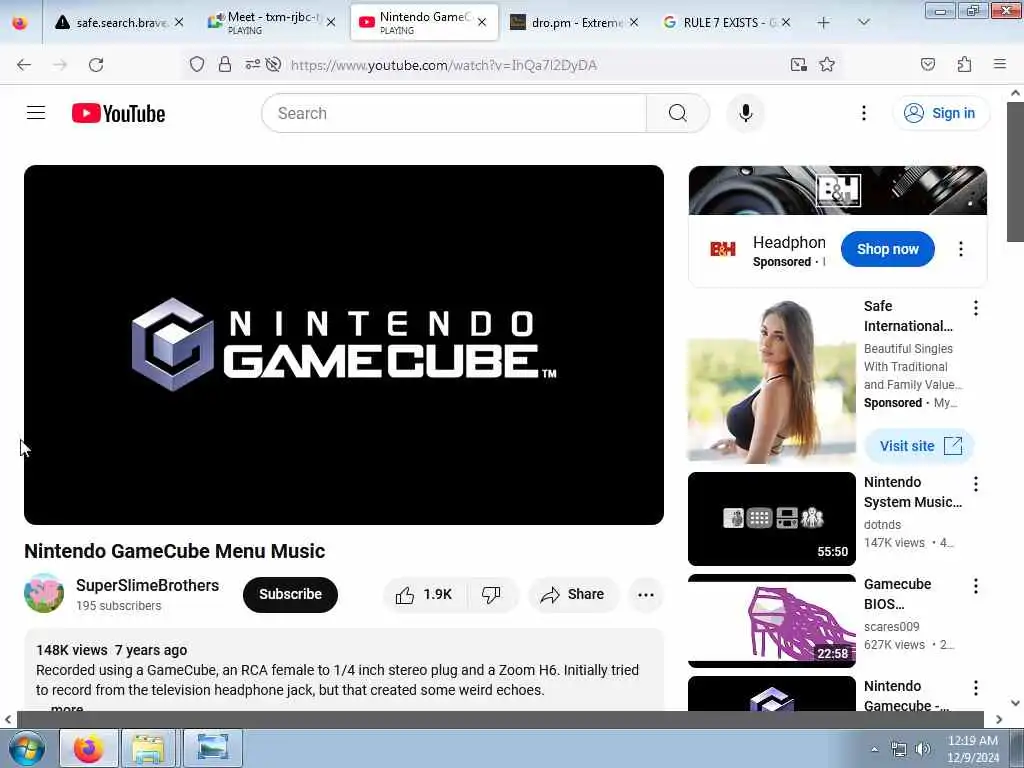Open options for the B&H Headphones ad
1024x768 pixels.
[960, 249]
